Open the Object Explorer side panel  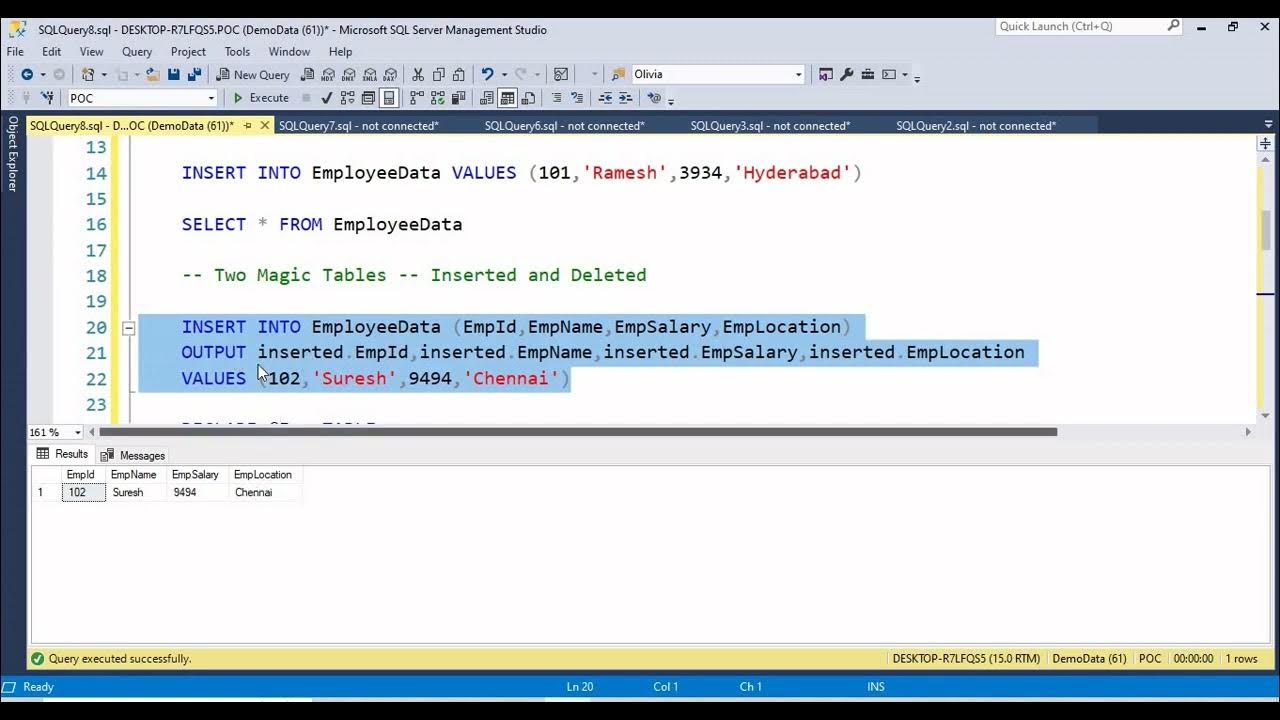point(12,153)
